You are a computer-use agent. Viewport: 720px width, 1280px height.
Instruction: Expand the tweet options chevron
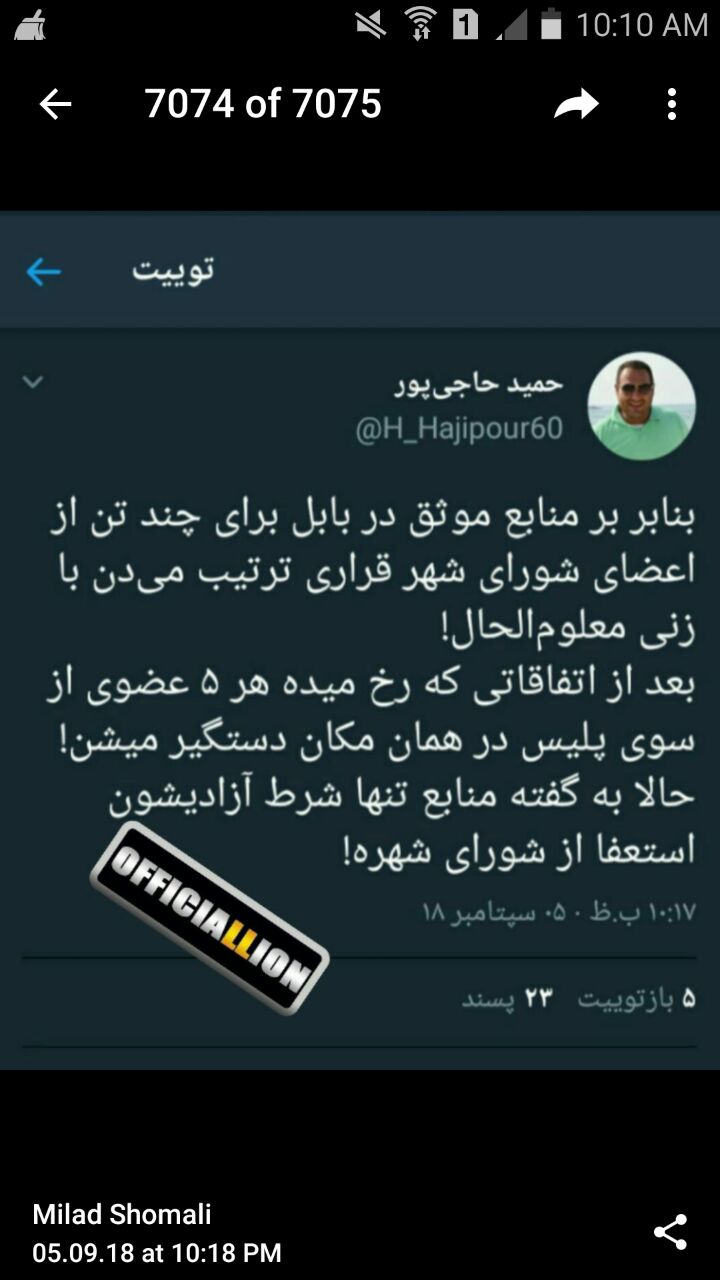[x=33, y=381]
